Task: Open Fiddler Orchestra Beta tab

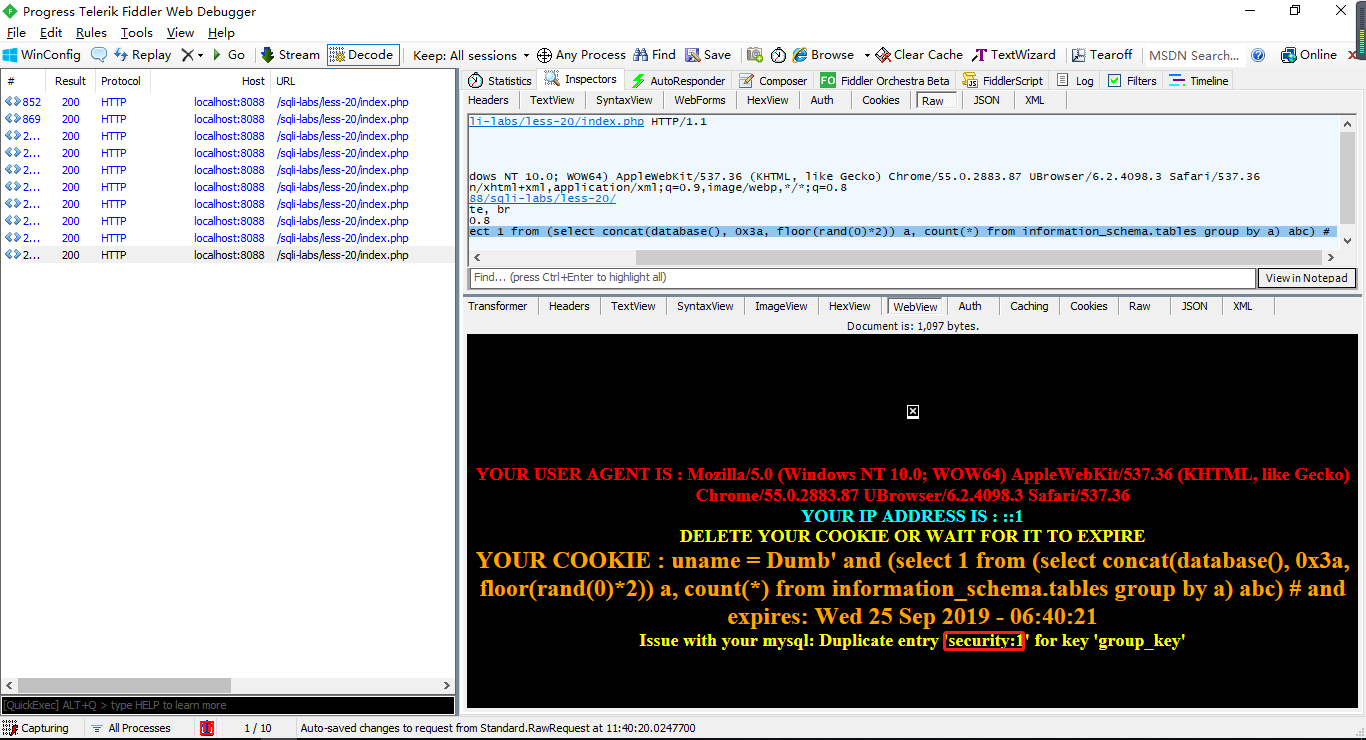Action: coord(884,80)
